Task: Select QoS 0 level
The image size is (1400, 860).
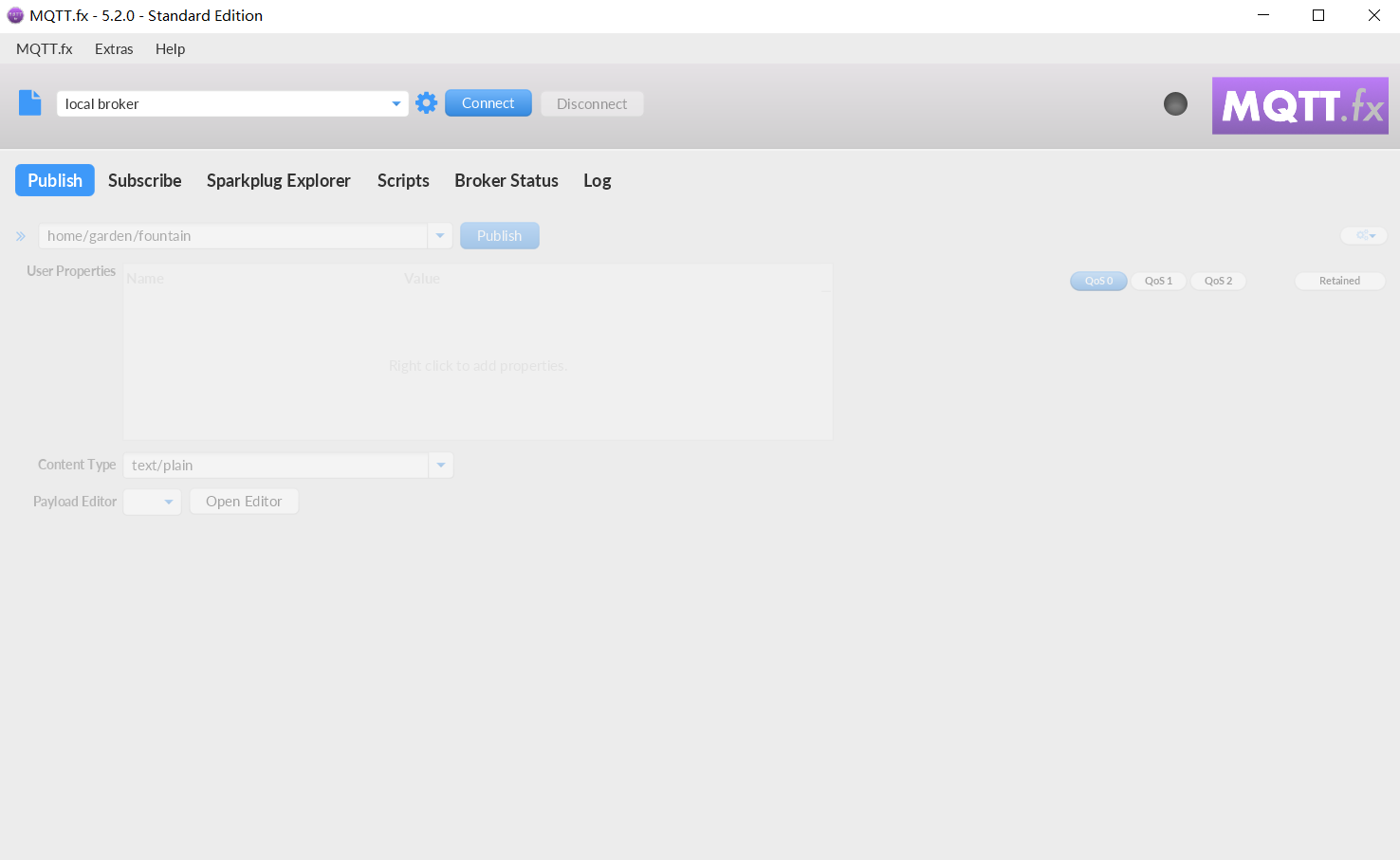Action: pos(1098,281)
